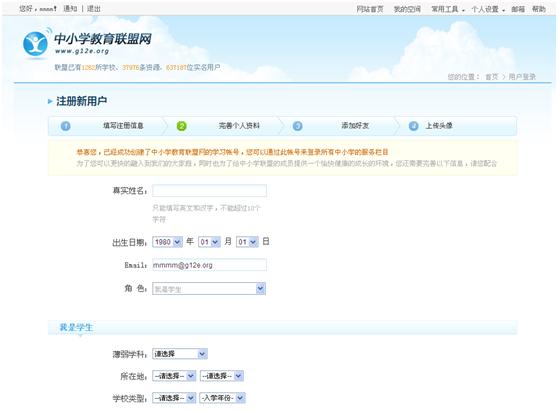Screen dimensions: 558x412
Task: Click the site logo icon
Action: point(35,44)
